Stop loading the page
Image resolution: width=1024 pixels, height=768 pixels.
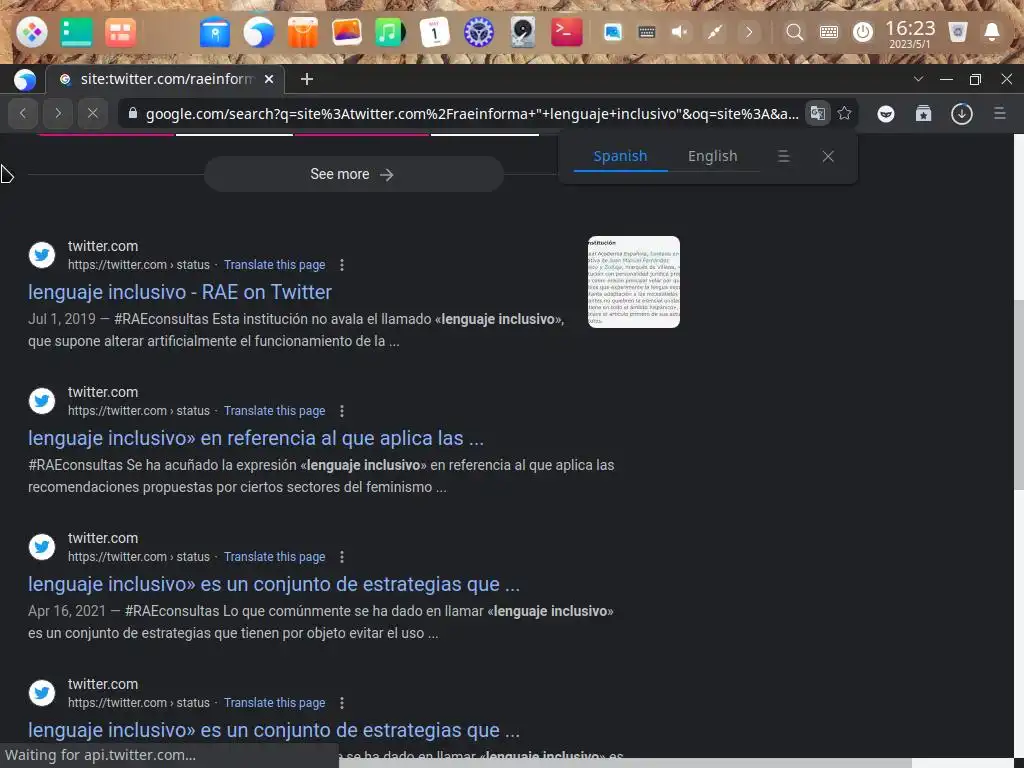coord(93,113)
